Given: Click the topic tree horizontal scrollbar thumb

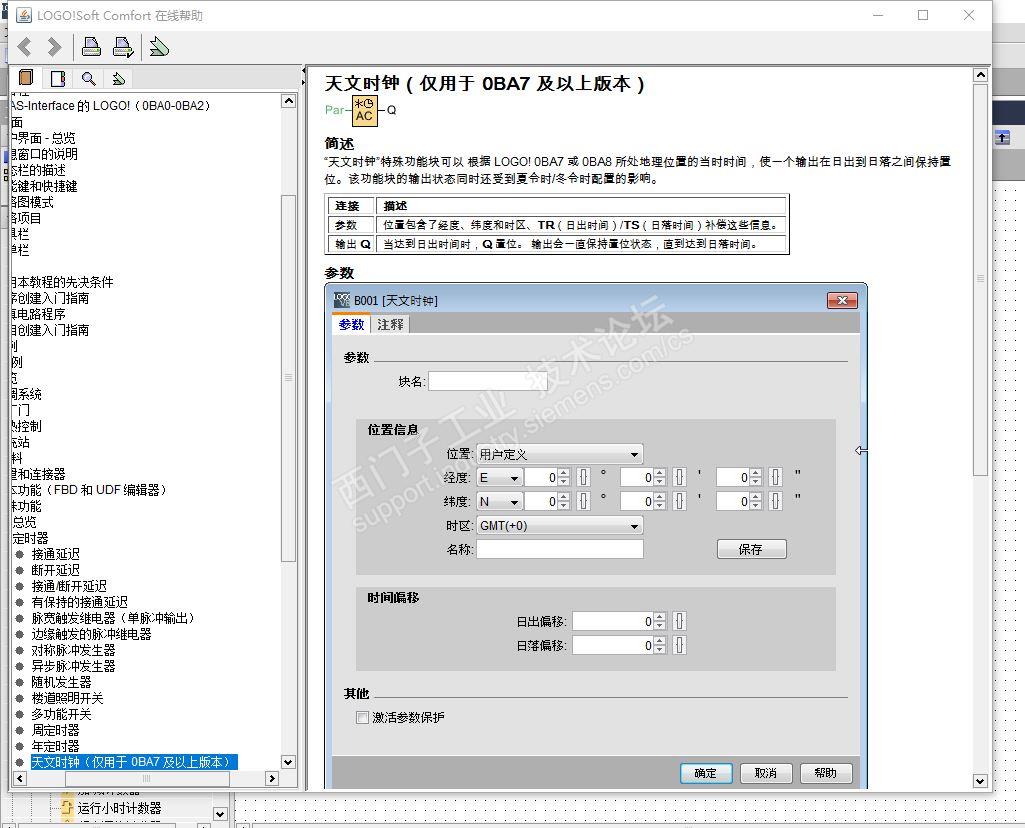Looking at the screenshot, I should 146,778.
